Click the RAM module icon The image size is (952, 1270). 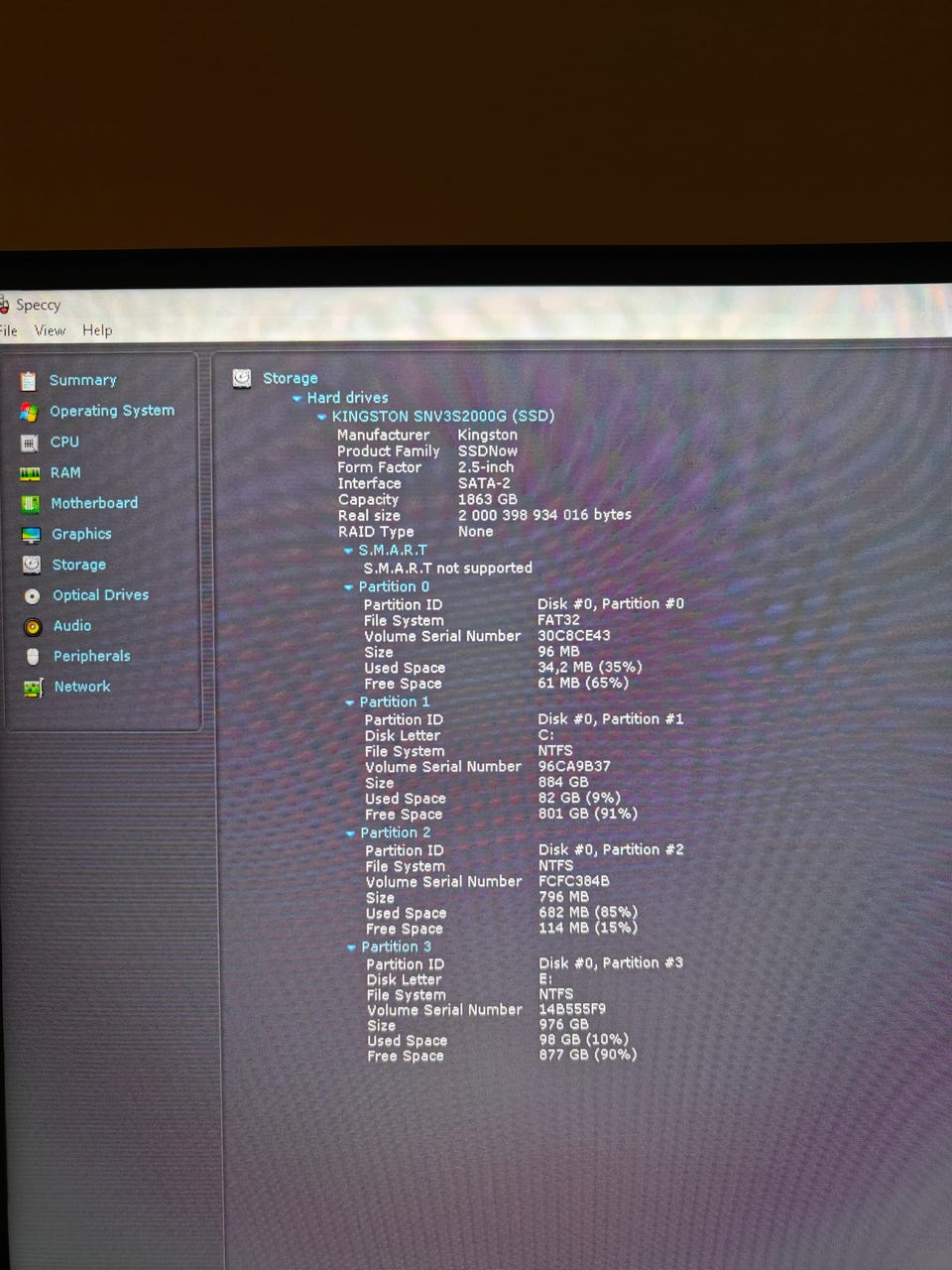30,473
